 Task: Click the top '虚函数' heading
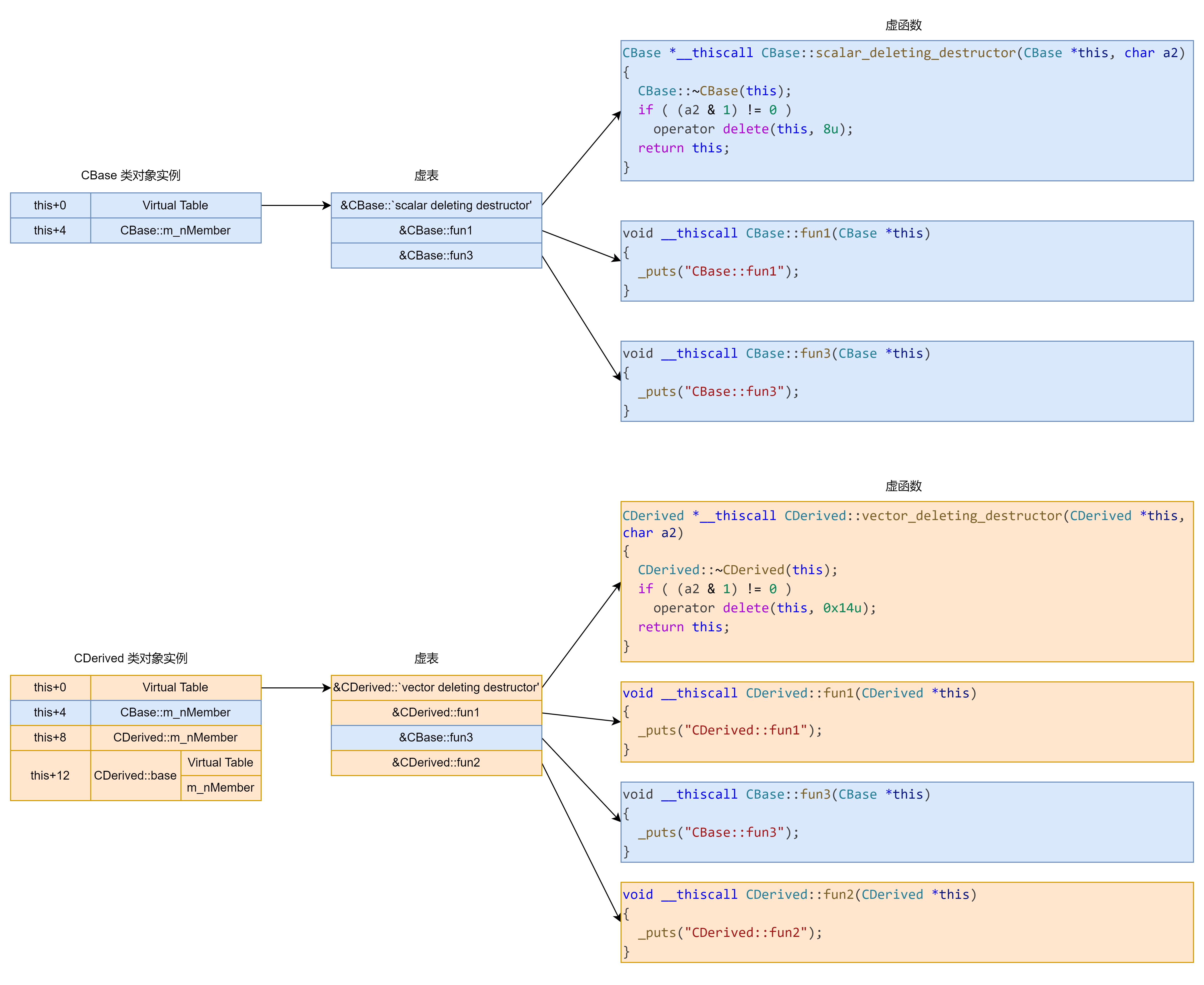coord(904,25)
